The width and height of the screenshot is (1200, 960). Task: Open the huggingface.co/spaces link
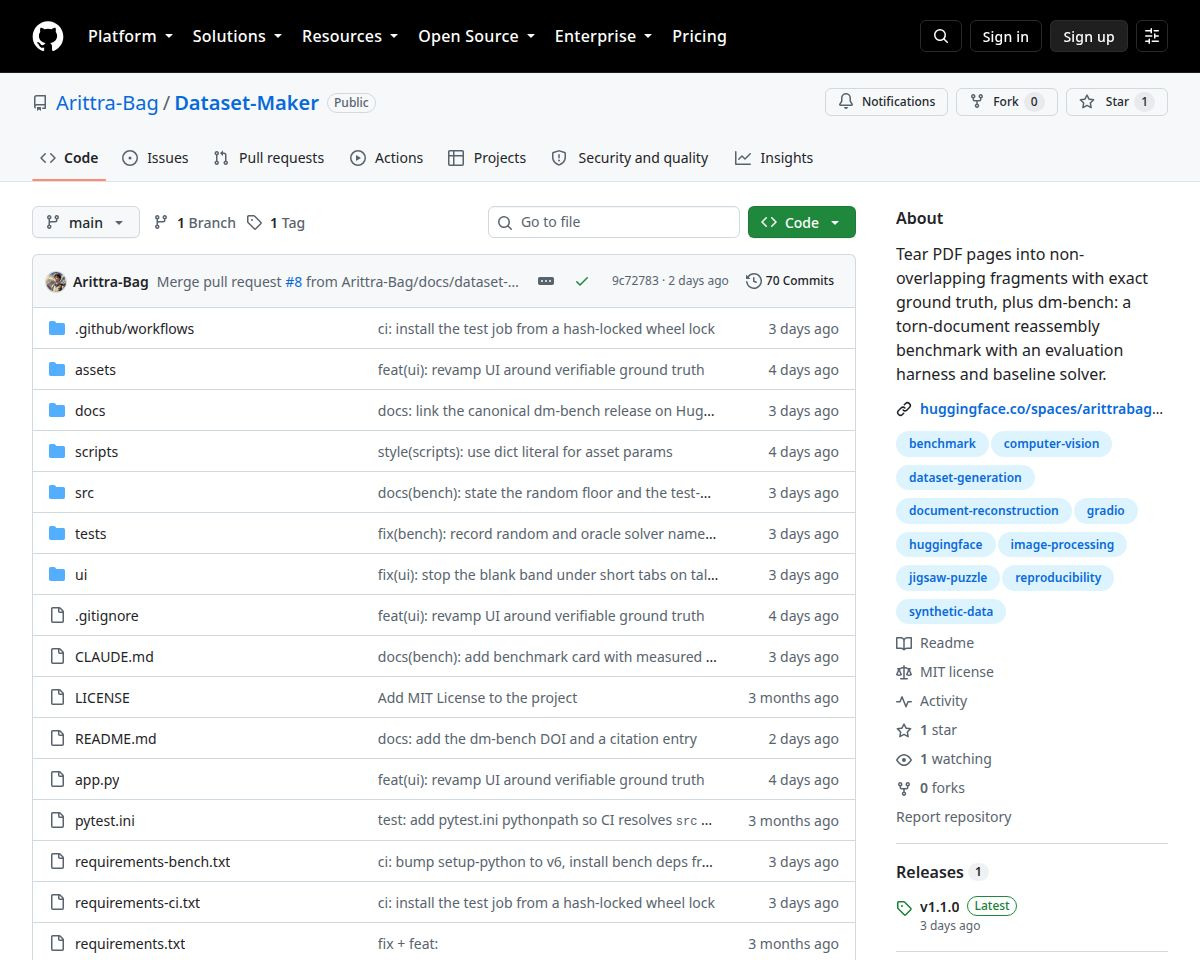[1042, 409]
